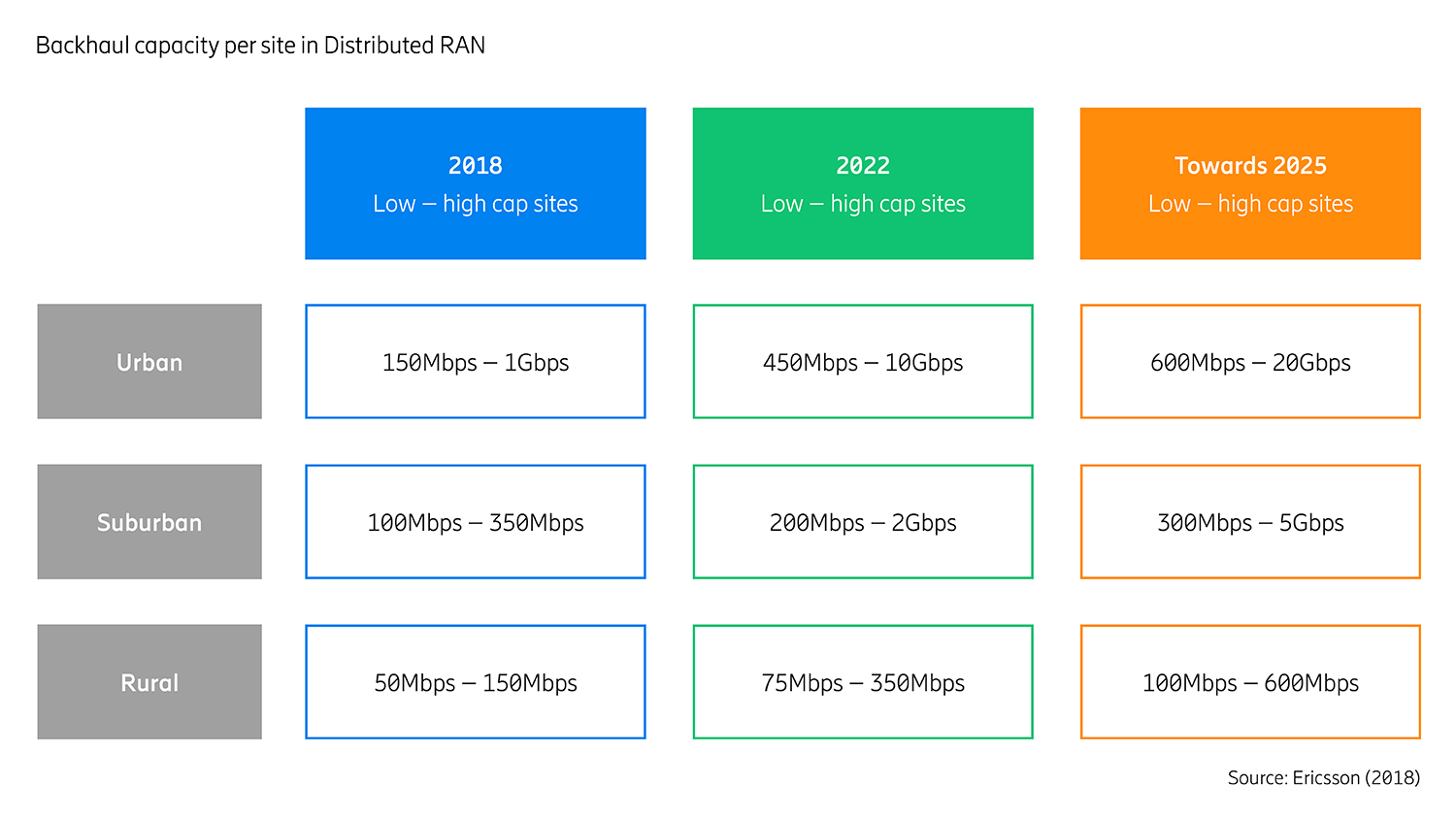Select the 100Mbps – 600Mbps Rural cell

[1249, 681]
